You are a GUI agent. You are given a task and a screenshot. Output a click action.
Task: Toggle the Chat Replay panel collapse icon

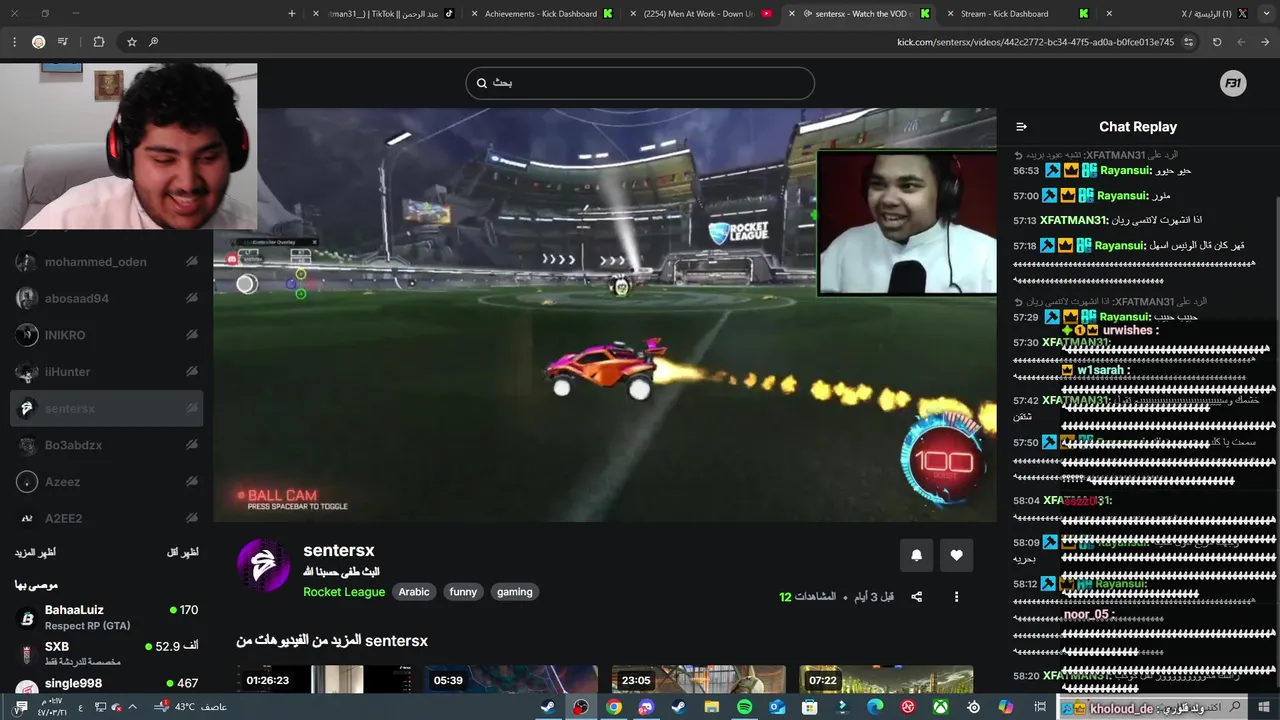click(x=1021, y=127)
